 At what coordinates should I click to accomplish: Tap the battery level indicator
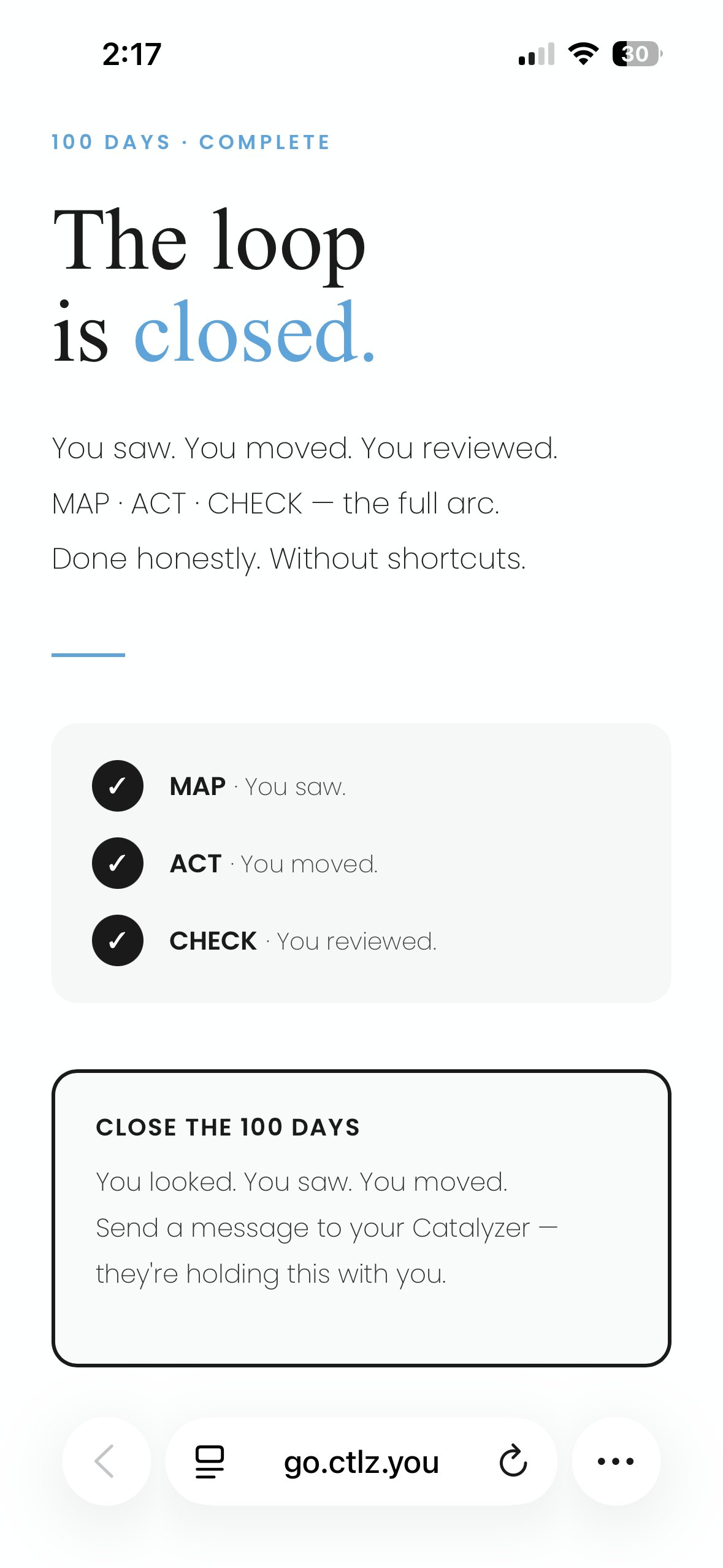coord(637,54)
